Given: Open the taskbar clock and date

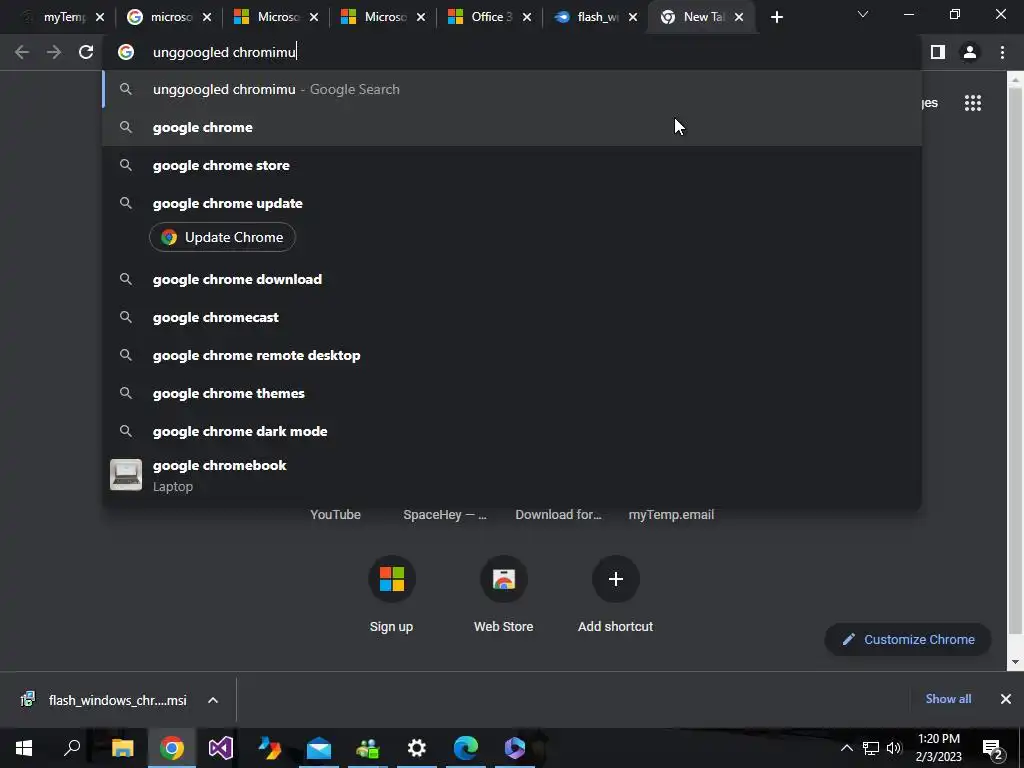Looking at the screenshot, I should (938, 748).
